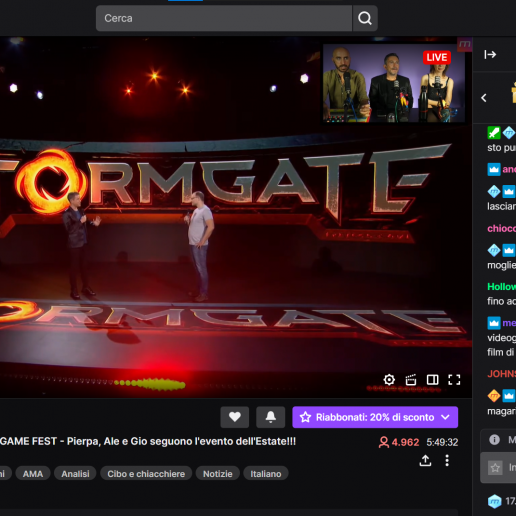Click the search magnifier button
The image size is (516, 516).
(365, 18)
